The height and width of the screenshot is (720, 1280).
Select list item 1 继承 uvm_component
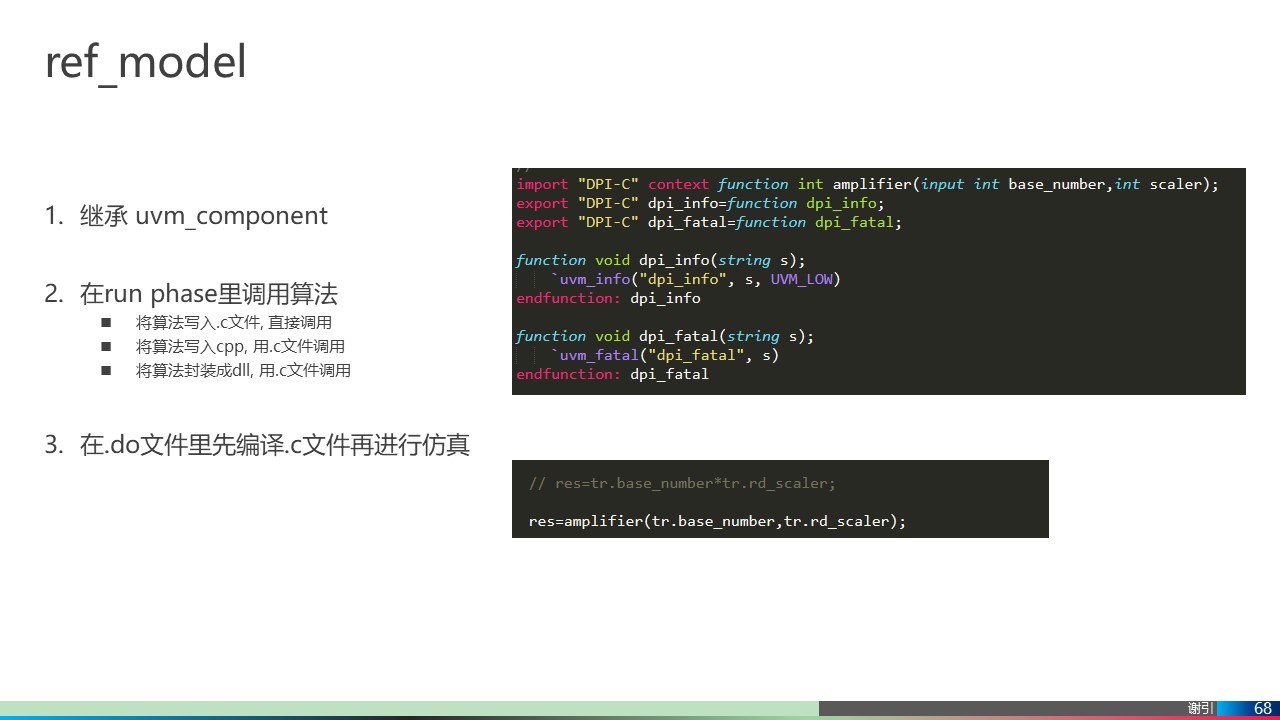pyautogui.click(x=203, y=215)
